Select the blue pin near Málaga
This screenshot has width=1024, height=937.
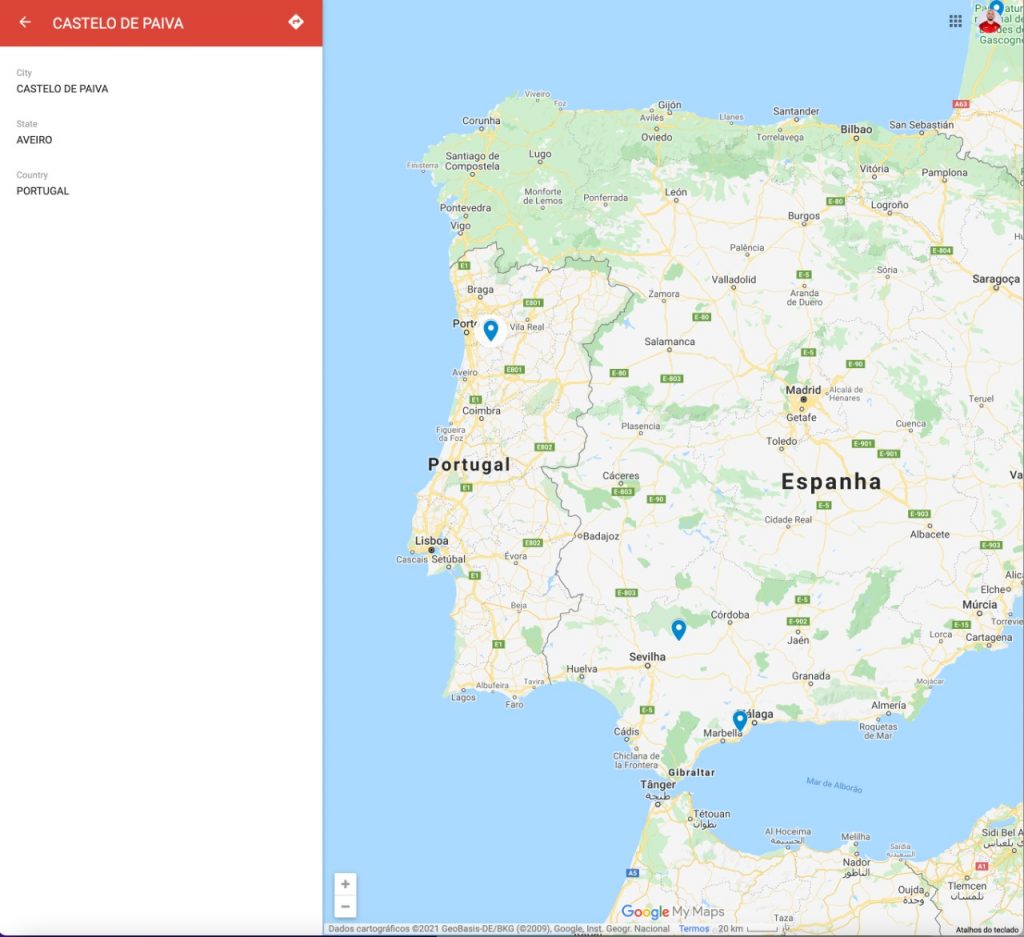point(739,719)
